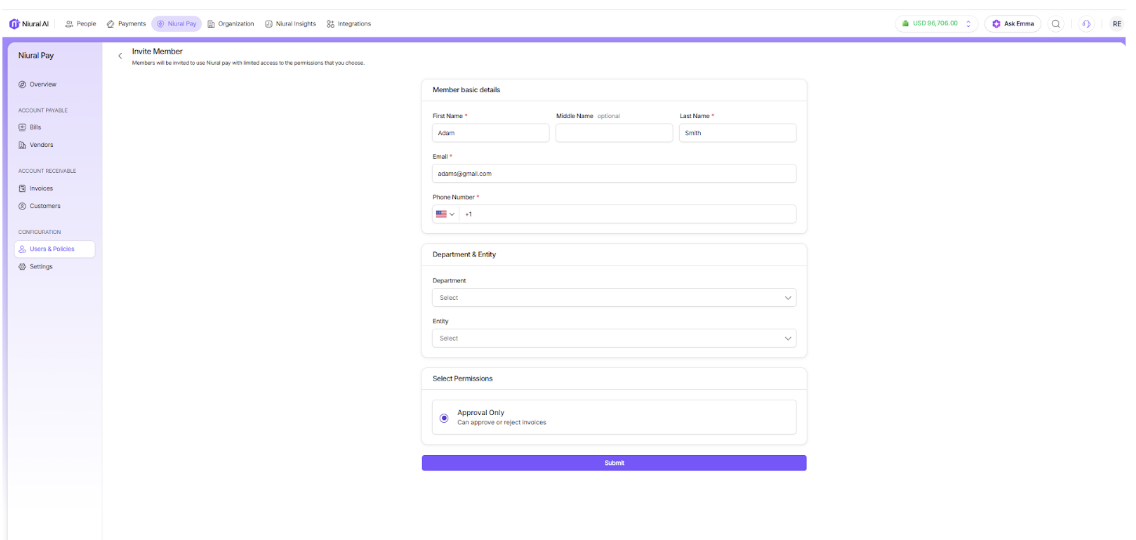Click the headset support icon
The width and height of the screenshot is (1136, 540).
1085,24
